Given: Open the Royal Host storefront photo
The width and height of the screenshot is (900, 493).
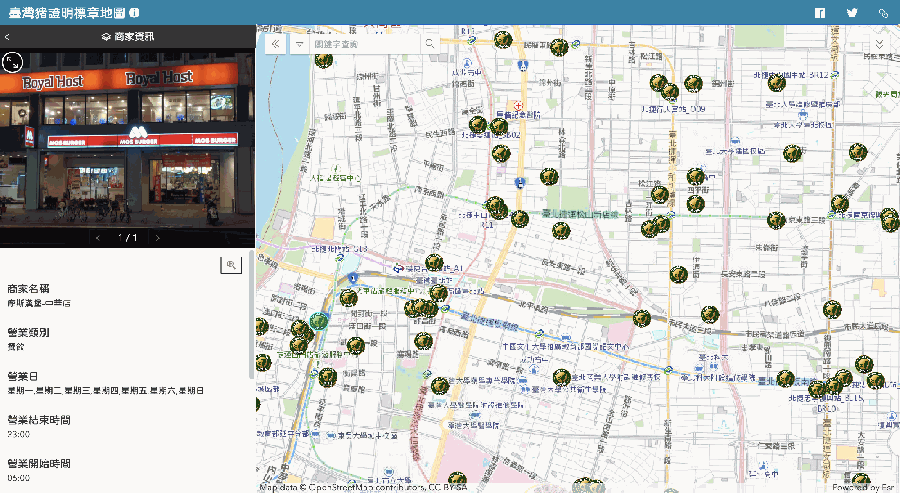Looking at the screenshot, I should 127,139.
